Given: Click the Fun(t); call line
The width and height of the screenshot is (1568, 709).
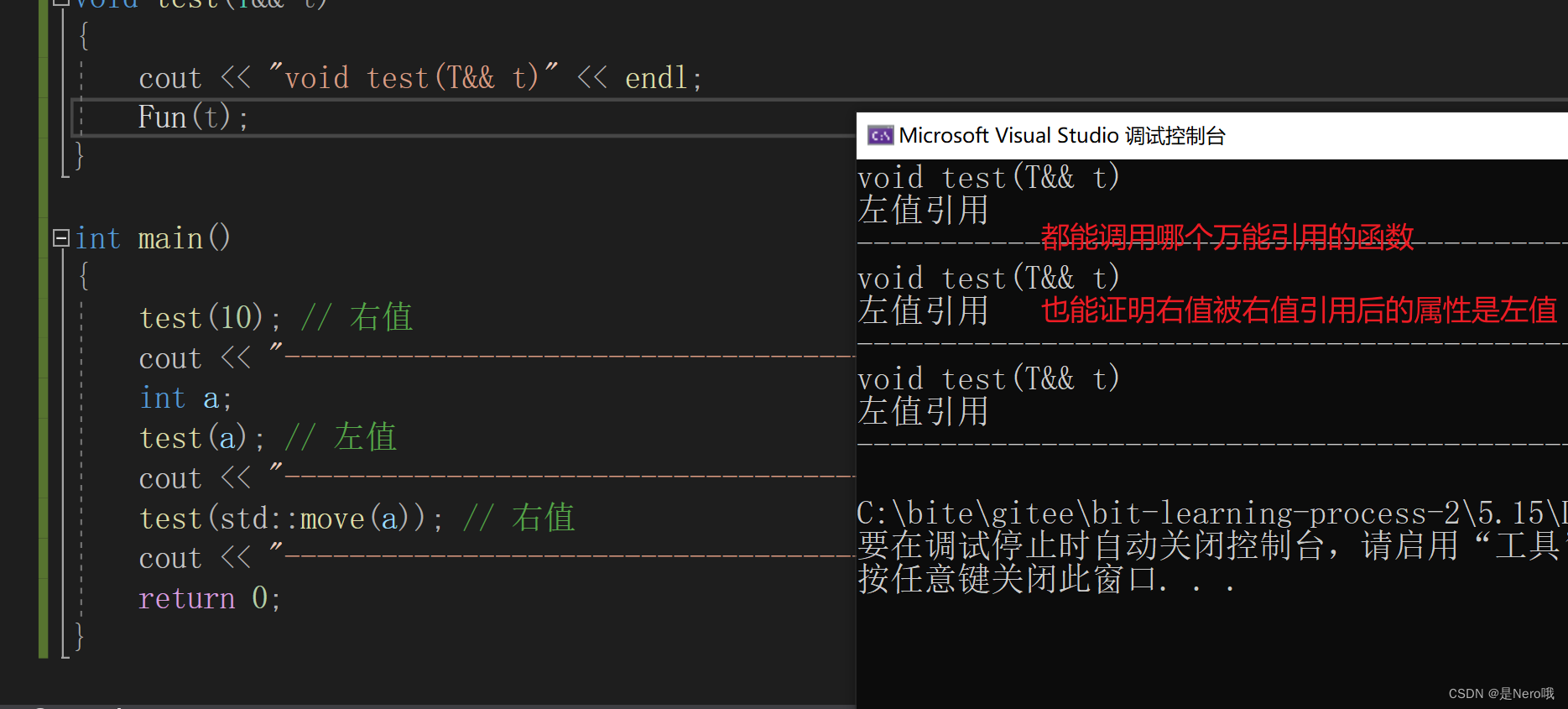Looking at the screenshot, I should click(x=193, y=117).
